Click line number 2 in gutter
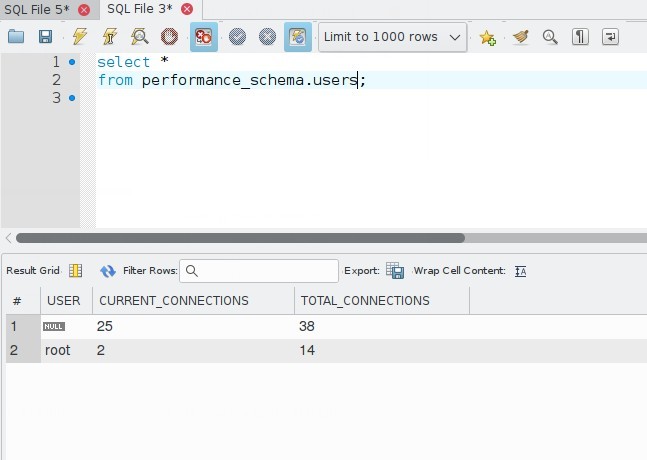This screenshot has height=460, width=647. [x=57, y=80]
